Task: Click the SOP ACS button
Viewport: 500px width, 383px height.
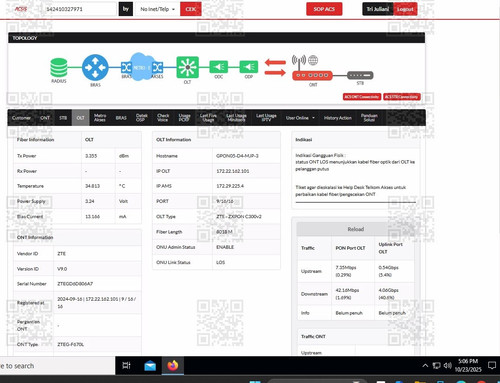Action: click(x=324, y=9)
